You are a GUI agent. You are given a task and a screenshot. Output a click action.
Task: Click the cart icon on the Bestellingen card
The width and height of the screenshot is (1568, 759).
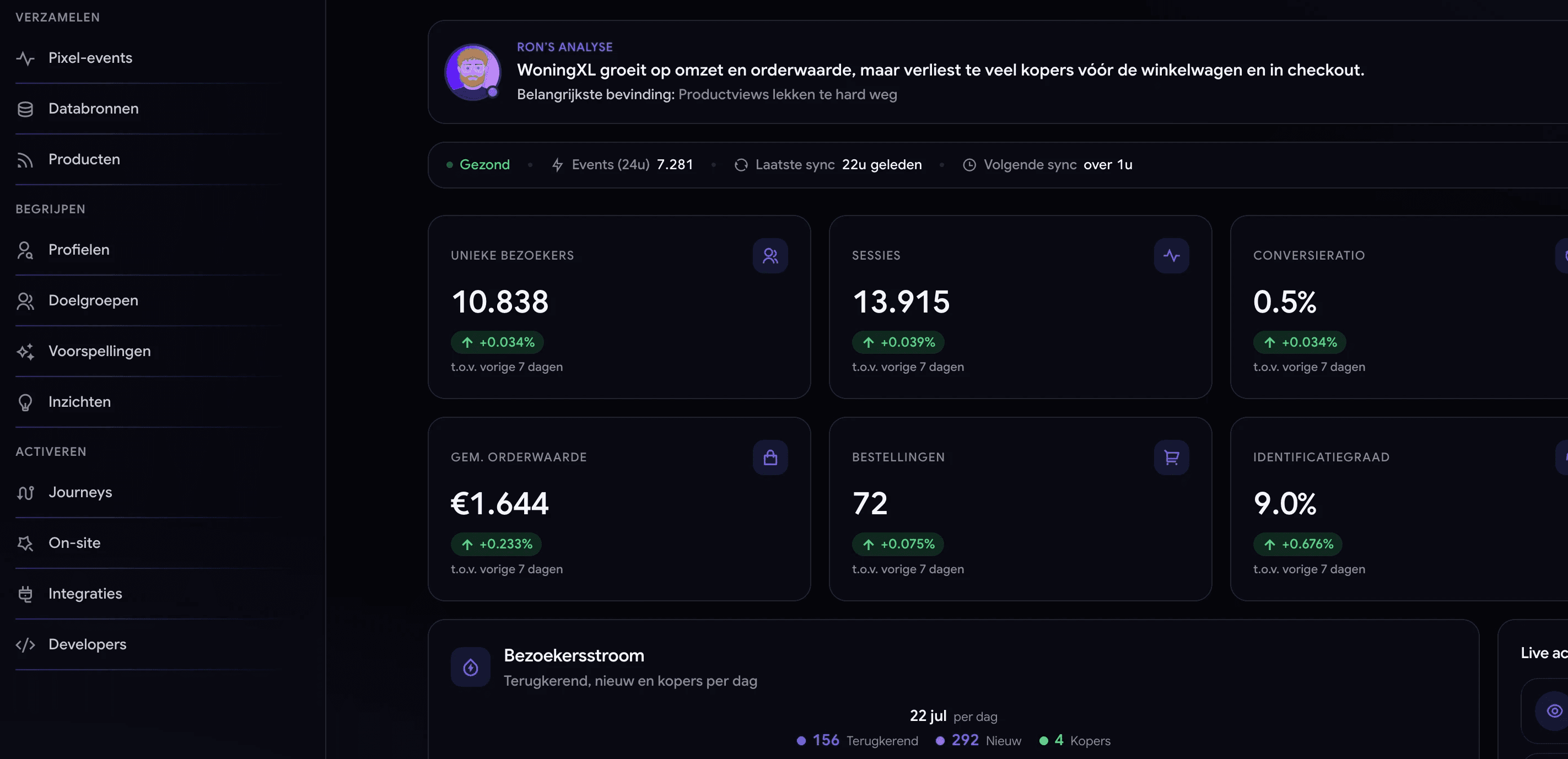(x=1171, y=457)
